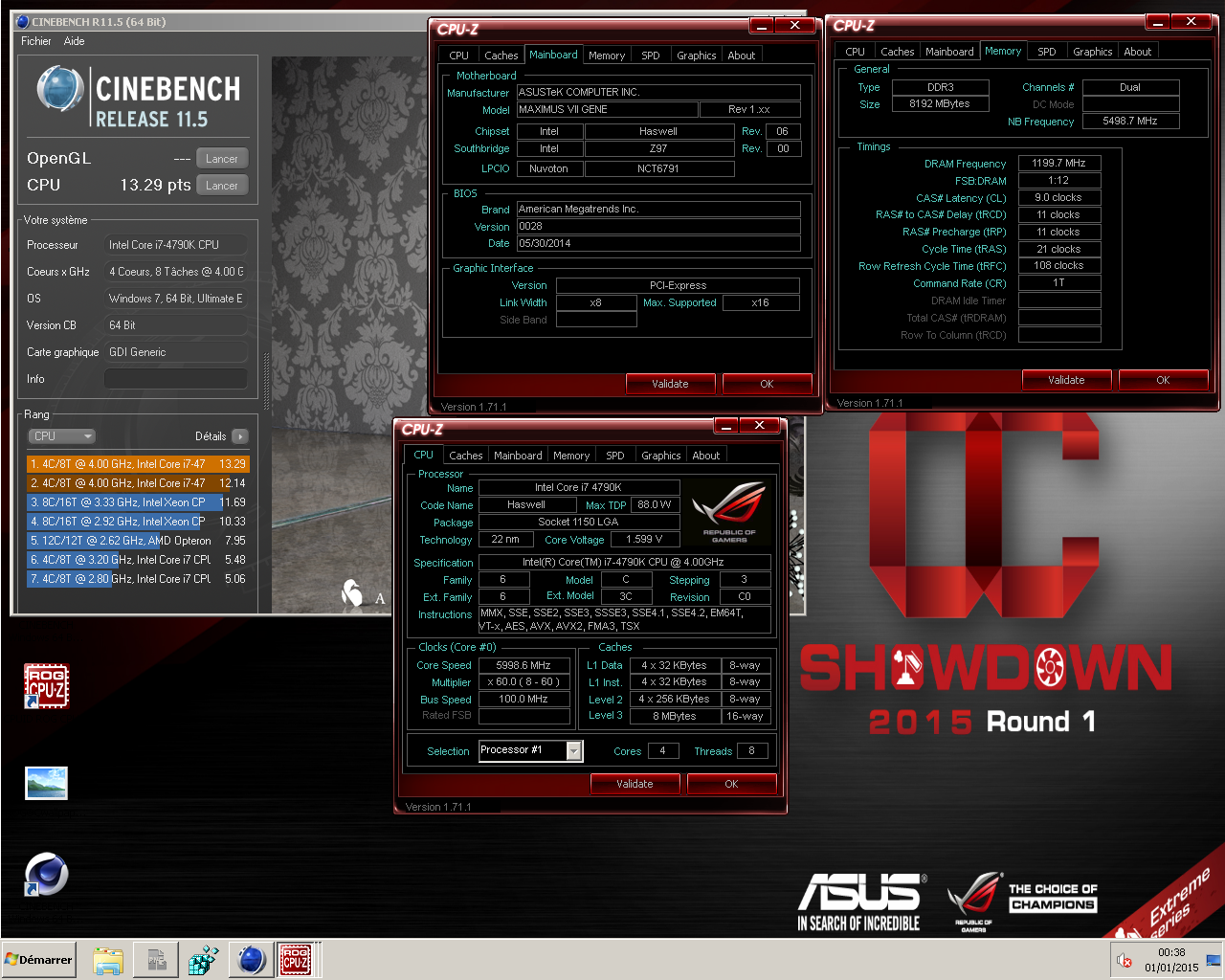This screenshot has width=1225, height=980.
Task: Open SPD tab in Mainboard CPU-Z window
Action: 651,56
